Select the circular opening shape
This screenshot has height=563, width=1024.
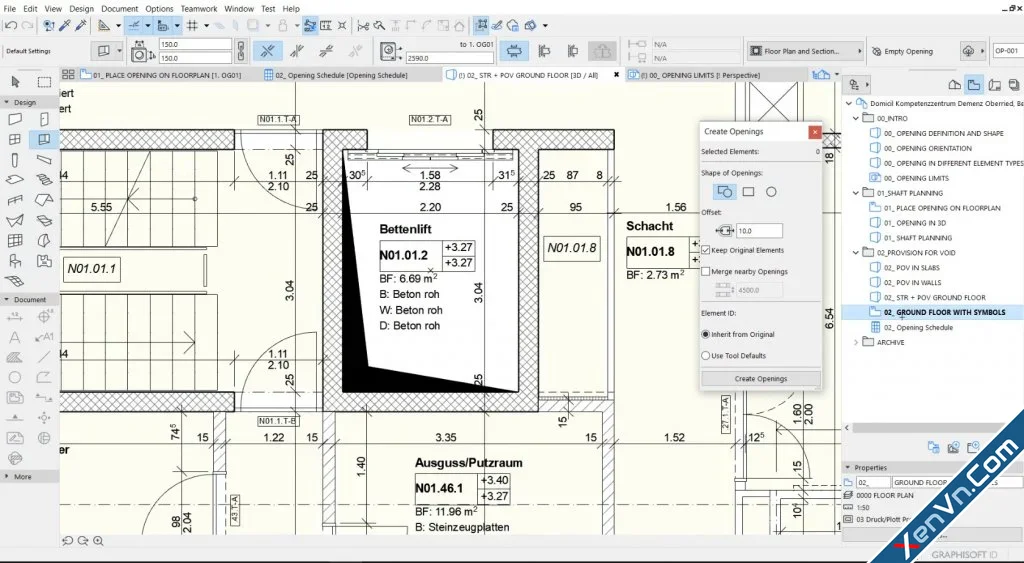coord(771,192)
